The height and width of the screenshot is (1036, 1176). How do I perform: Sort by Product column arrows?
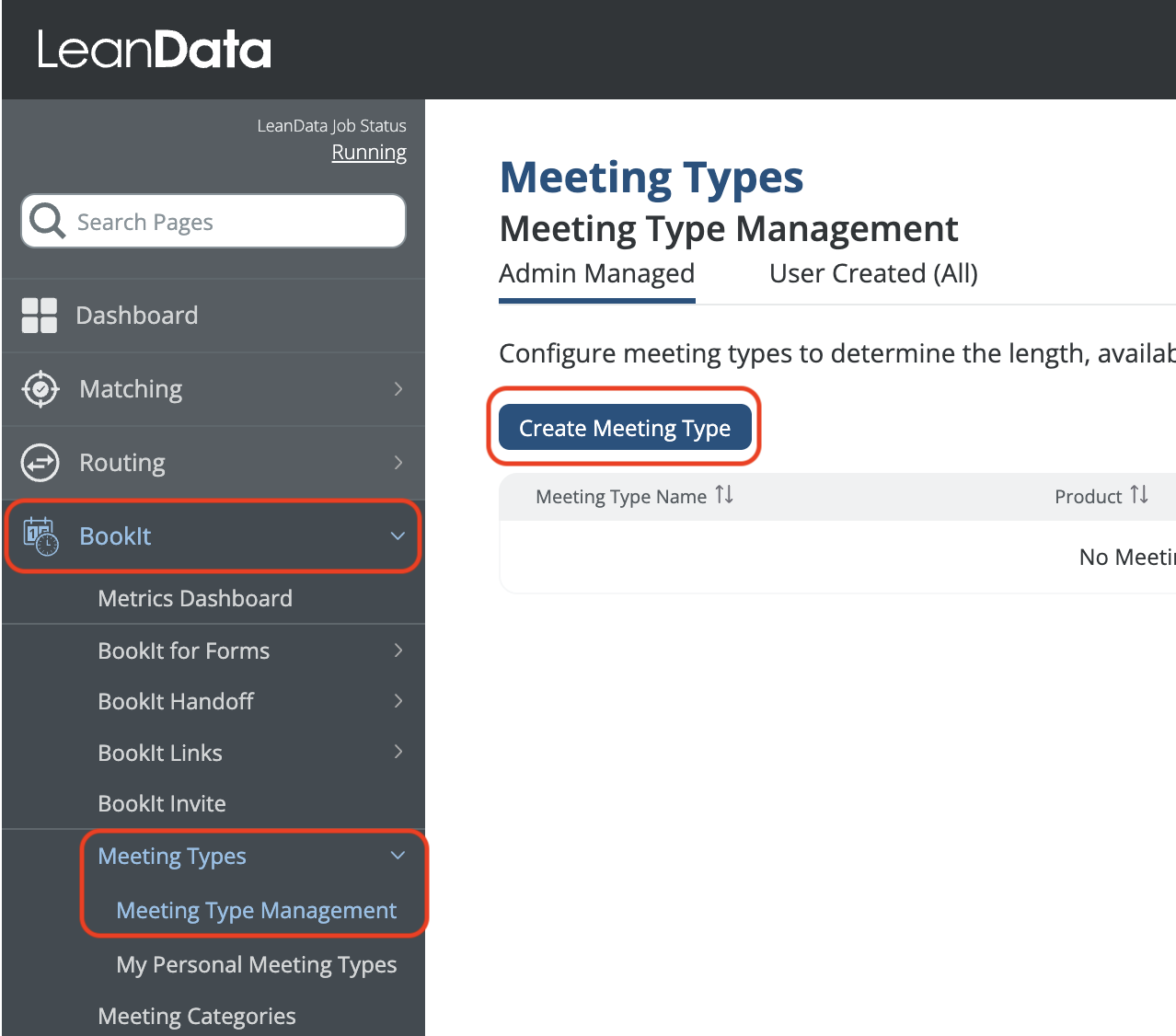[x=1139, y=496]
